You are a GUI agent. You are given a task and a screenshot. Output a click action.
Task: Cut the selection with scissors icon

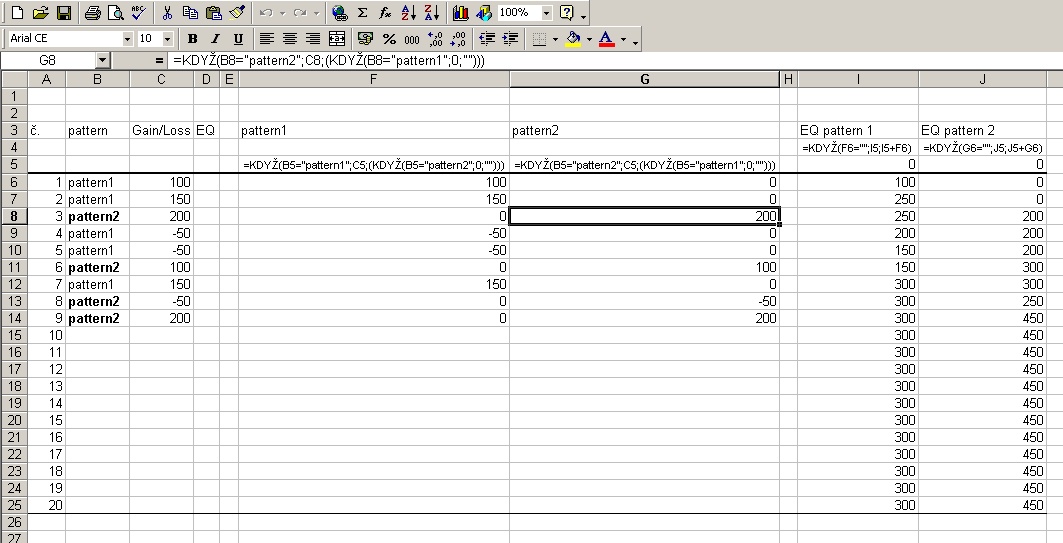(x=167, y=12)
